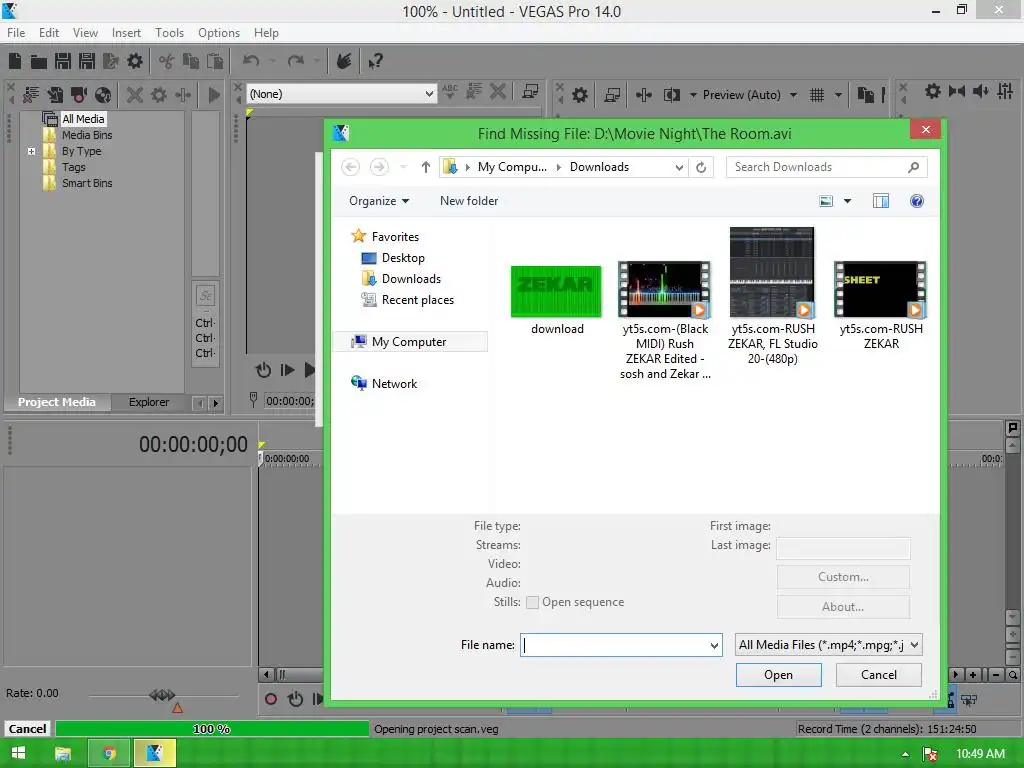
Task: Open the Undo history dropdown arrow
Action: [272, 61]
